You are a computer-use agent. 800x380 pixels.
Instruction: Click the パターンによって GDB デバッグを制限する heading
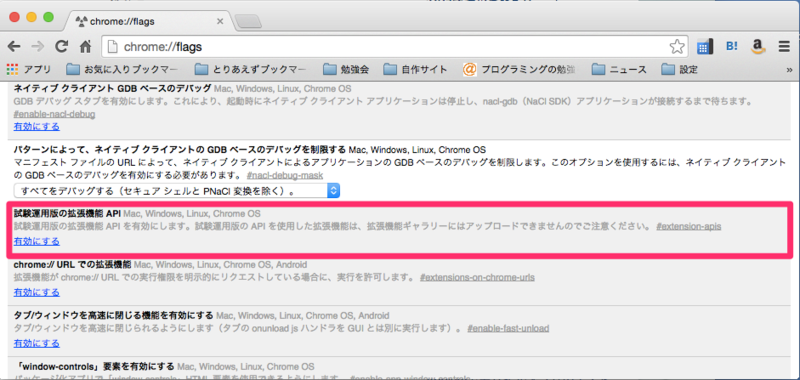(x=180, y=149)
